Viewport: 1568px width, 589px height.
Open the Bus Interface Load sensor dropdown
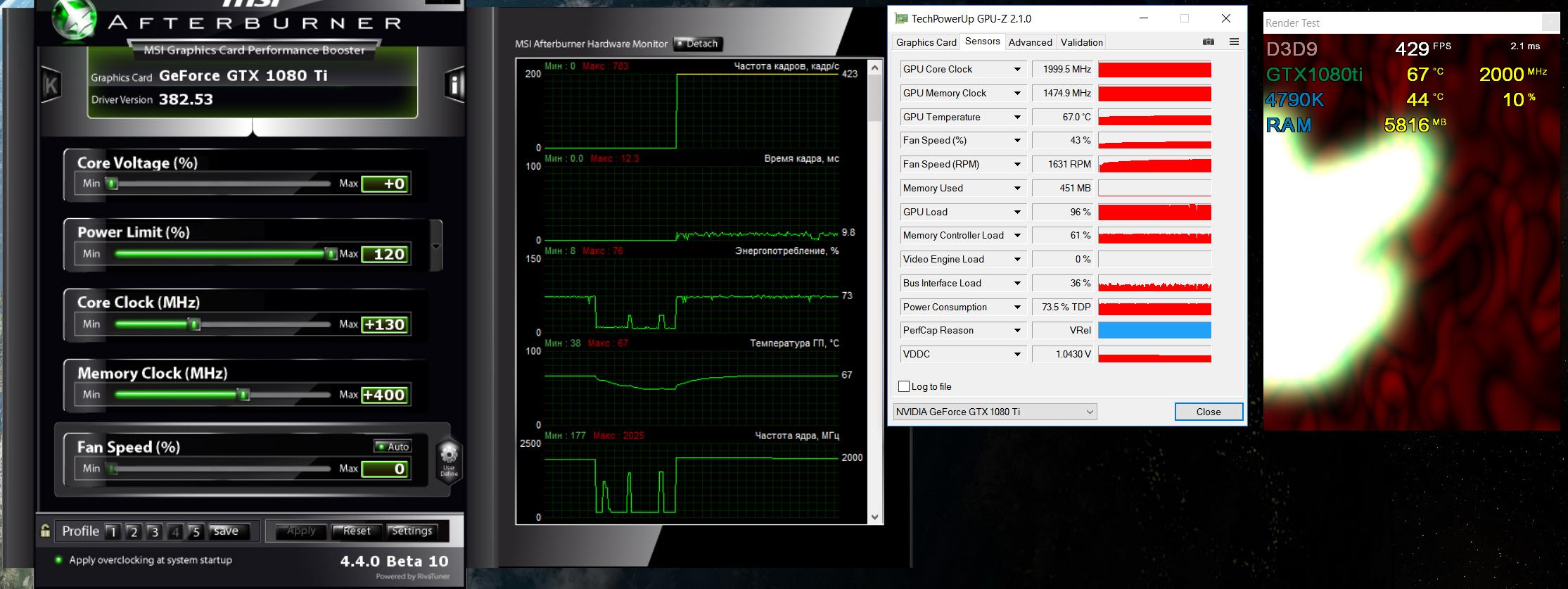coord(1017,284)
